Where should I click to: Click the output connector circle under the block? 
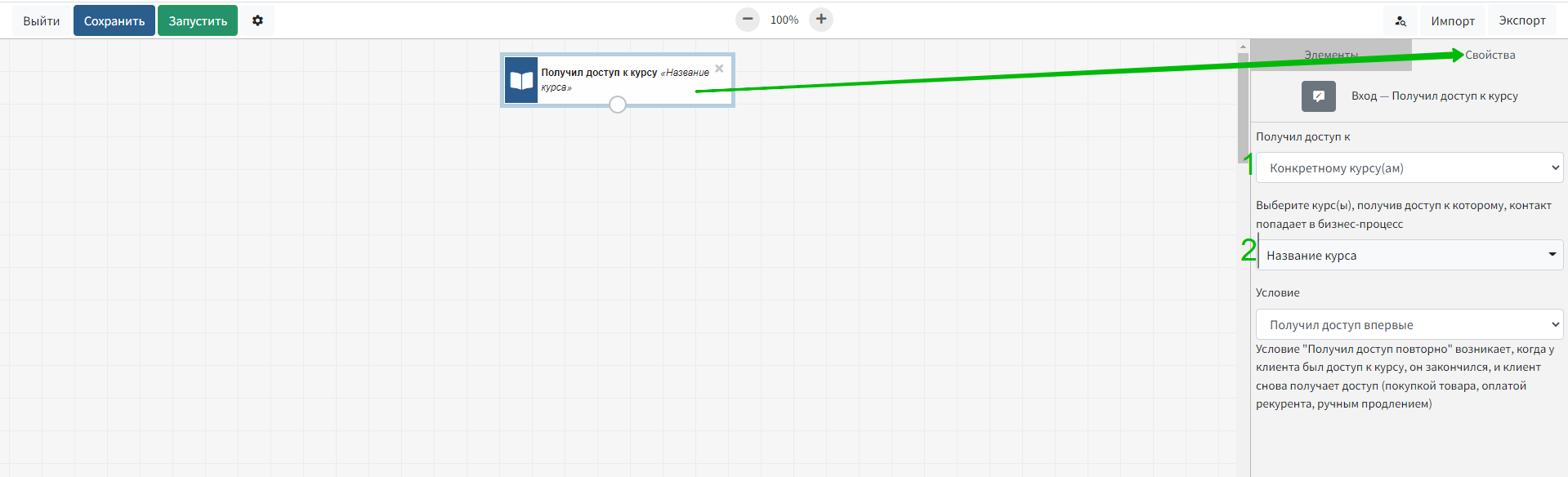tap(618, 105)
